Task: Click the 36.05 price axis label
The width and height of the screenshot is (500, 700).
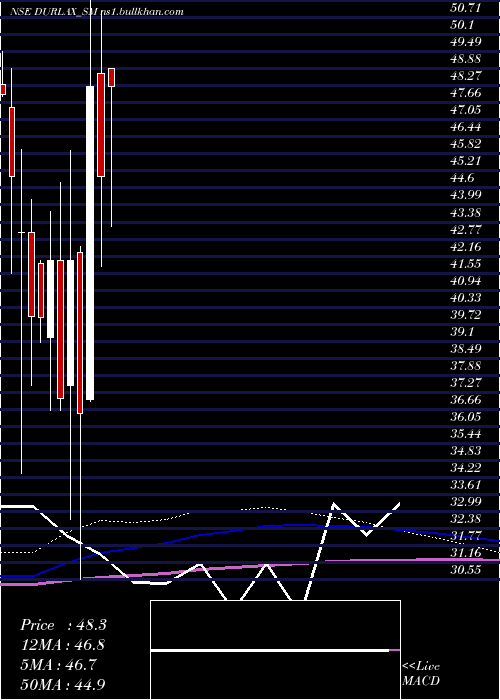Action: tap(466, 417)
